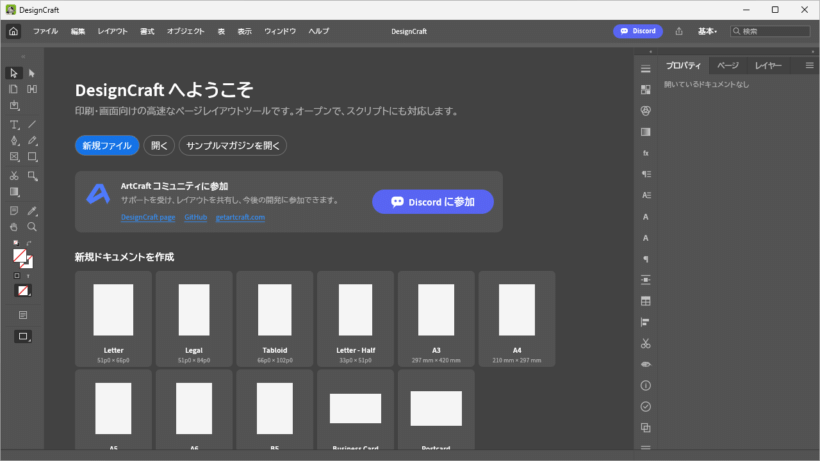Click the share/export icon near Discord
The width and height of the screenshot is (820, 461).
(x=679, y=31)
